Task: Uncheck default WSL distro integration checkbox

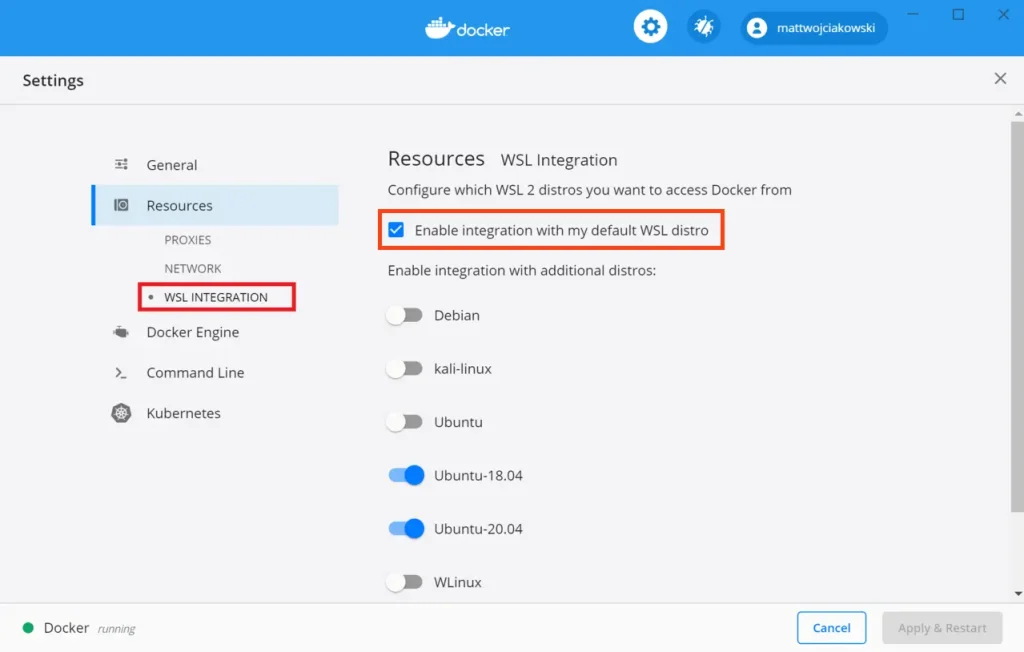Action: pos(396,230)
